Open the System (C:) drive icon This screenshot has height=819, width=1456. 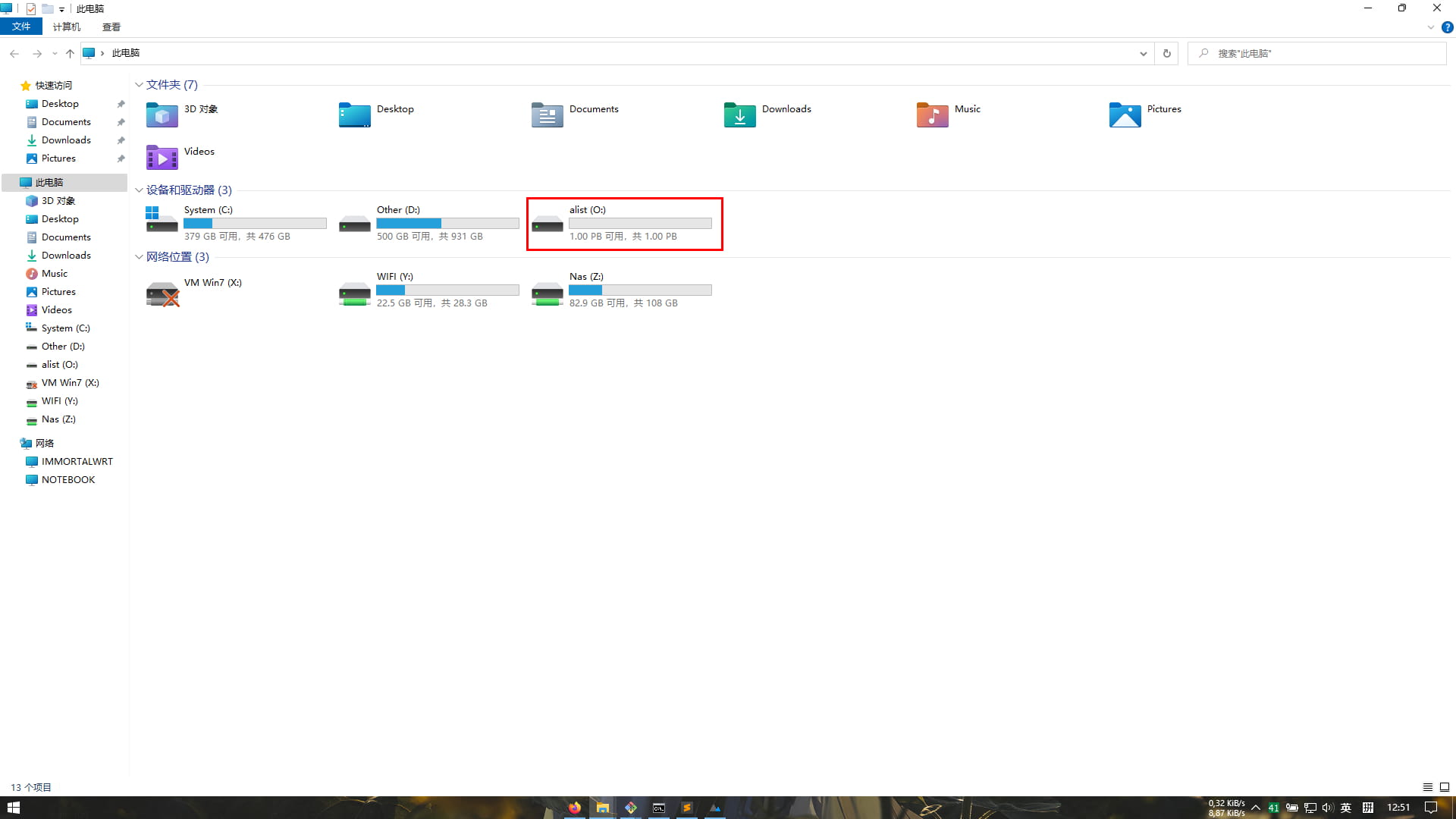(162, 219)
